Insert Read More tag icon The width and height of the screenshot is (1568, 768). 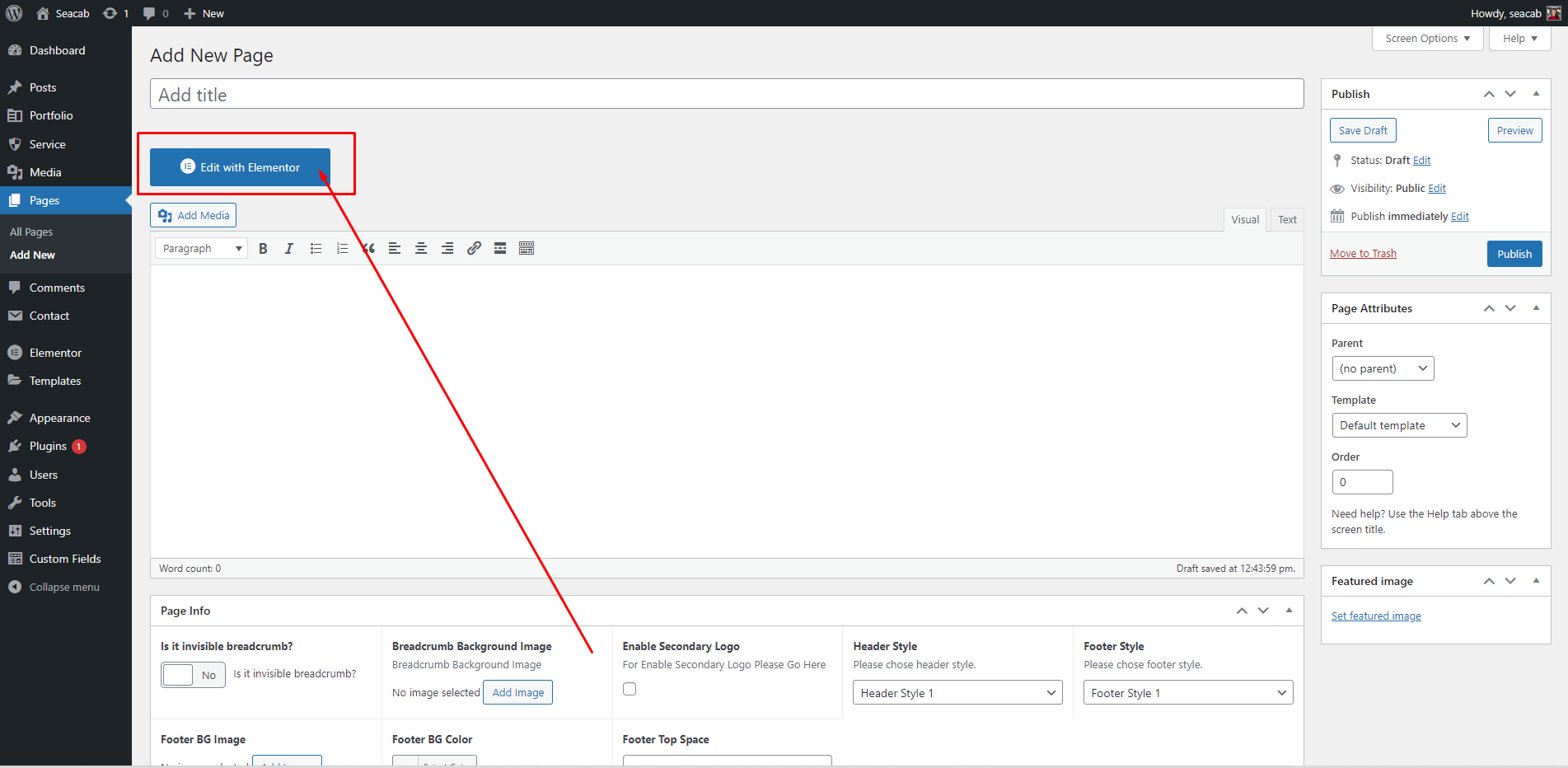pyautogui.click(x=500, y=249)
